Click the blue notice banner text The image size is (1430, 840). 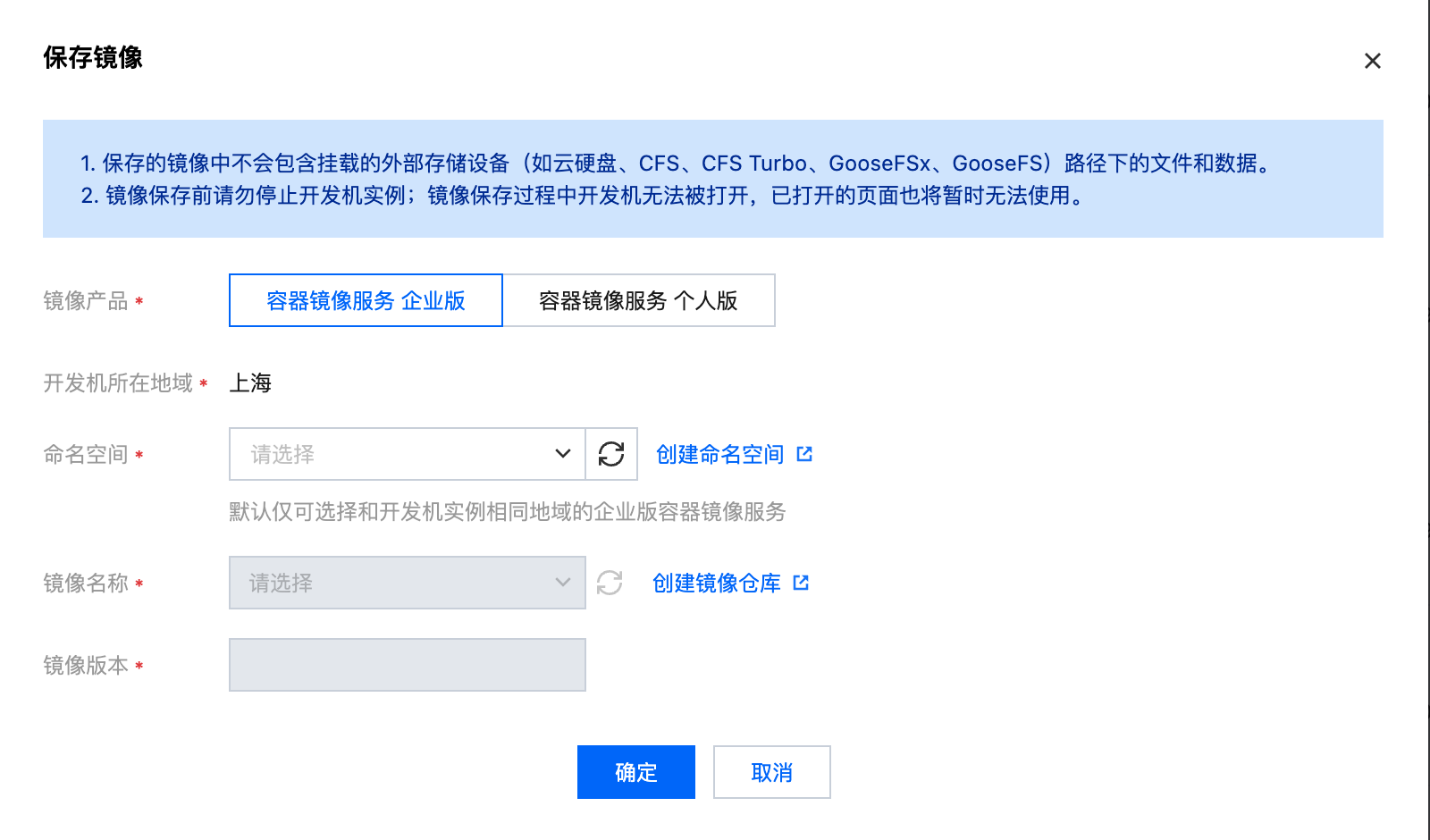[676, 179]
